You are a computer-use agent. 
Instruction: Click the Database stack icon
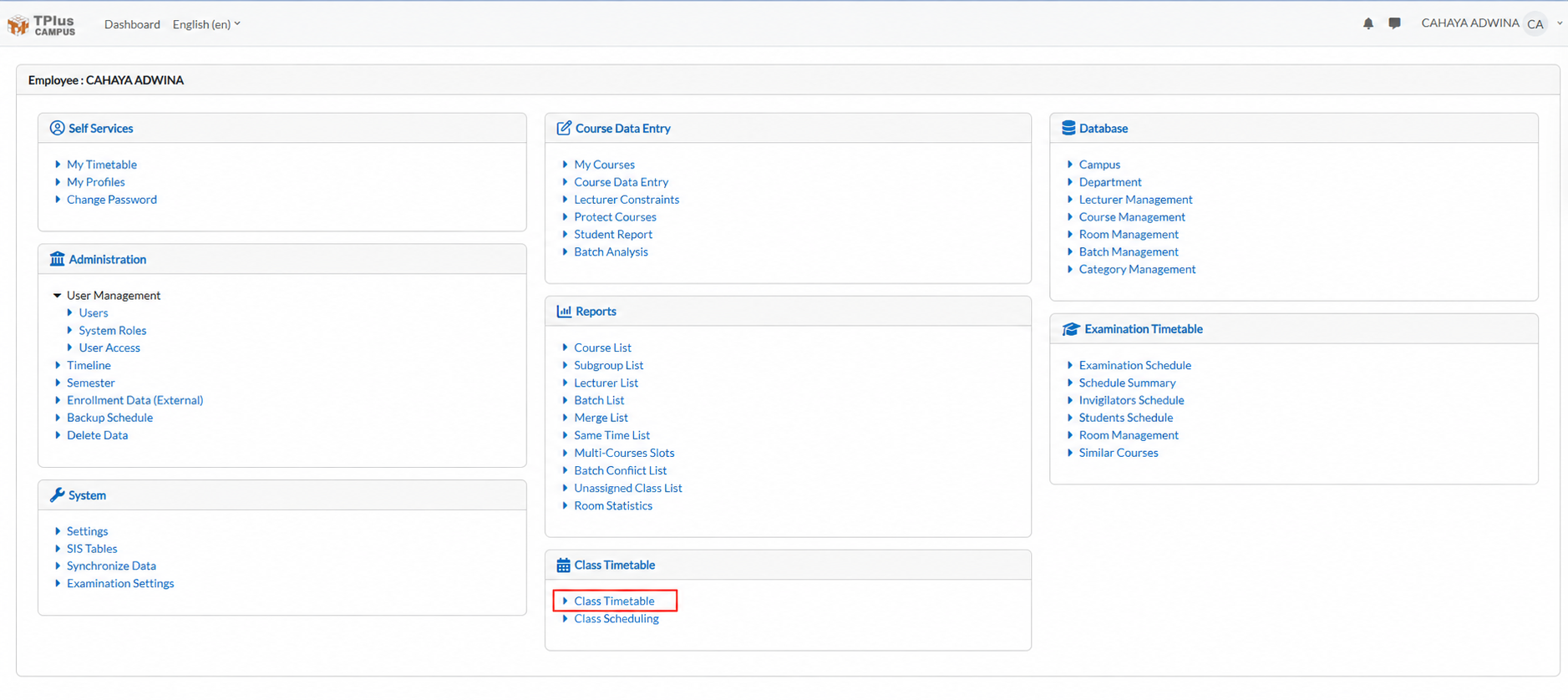1068,128
